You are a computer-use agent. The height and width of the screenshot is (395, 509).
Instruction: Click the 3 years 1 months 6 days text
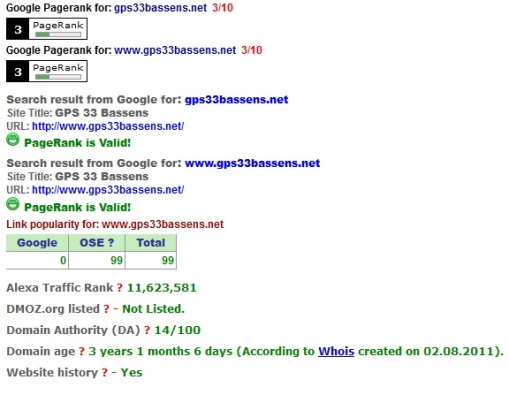tap(160, 351)
